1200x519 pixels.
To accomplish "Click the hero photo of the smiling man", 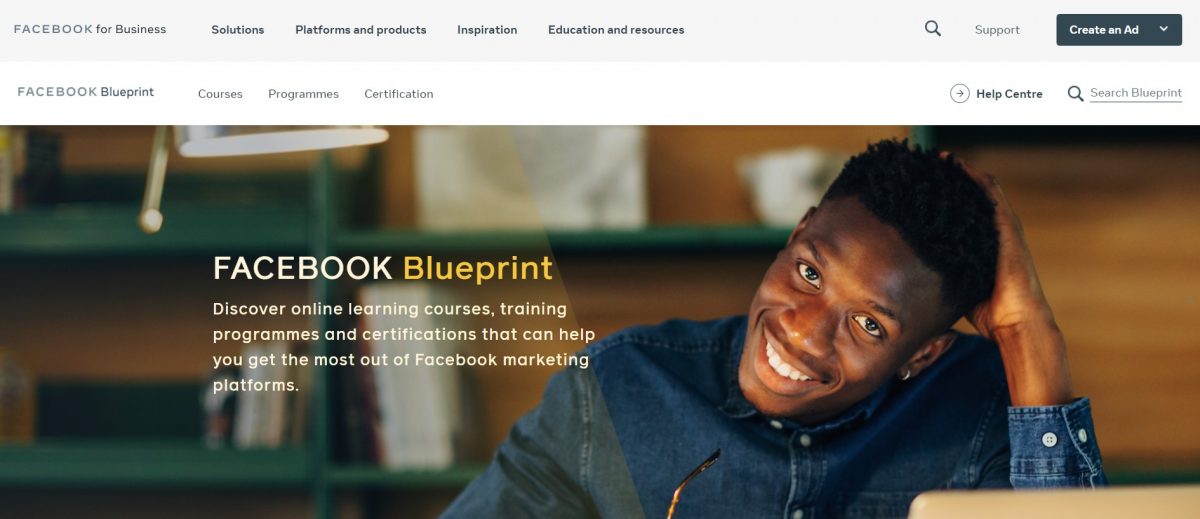I will tap(850, 330).
